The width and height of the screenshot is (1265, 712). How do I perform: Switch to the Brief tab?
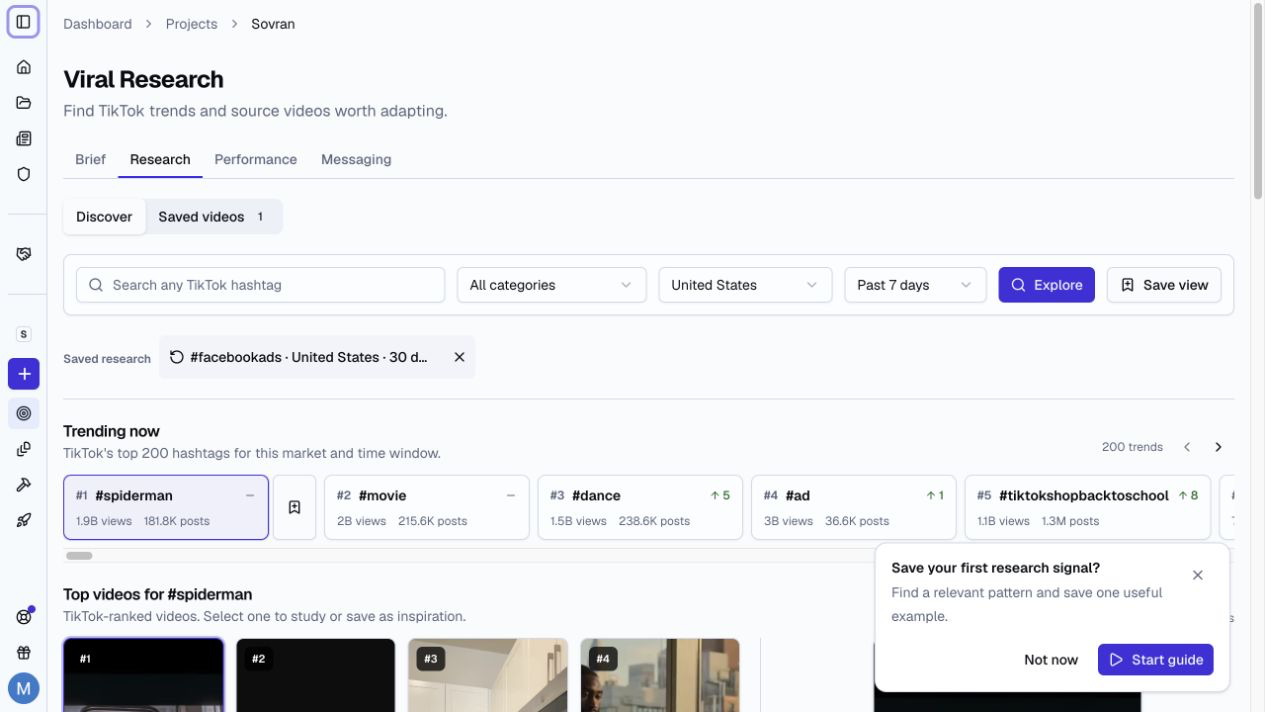point(90,159)
